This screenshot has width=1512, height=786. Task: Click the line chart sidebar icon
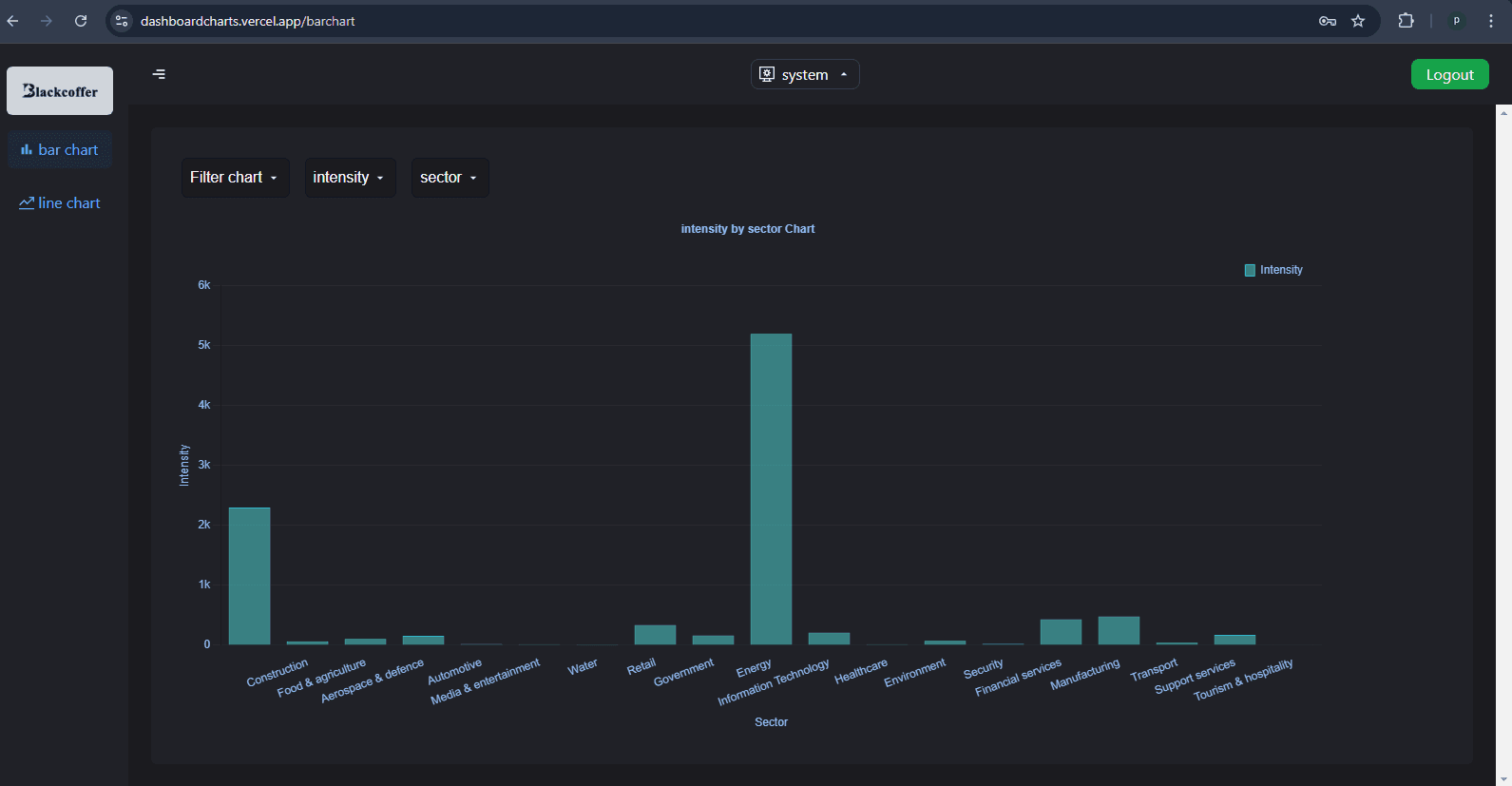click(x=27, y=203)
